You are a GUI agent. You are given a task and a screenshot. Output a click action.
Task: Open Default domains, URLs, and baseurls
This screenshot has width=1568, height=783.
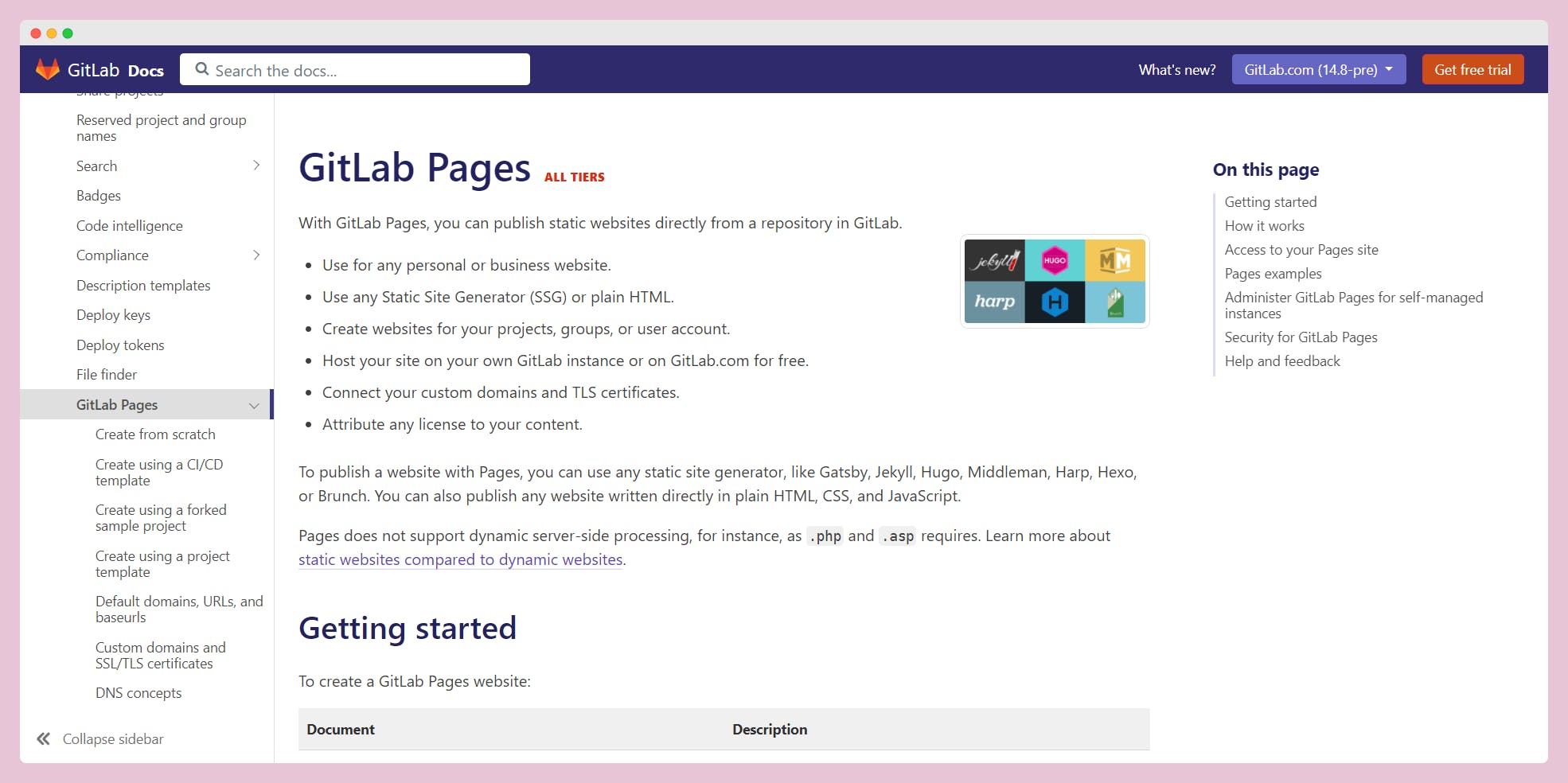[179, 610]
